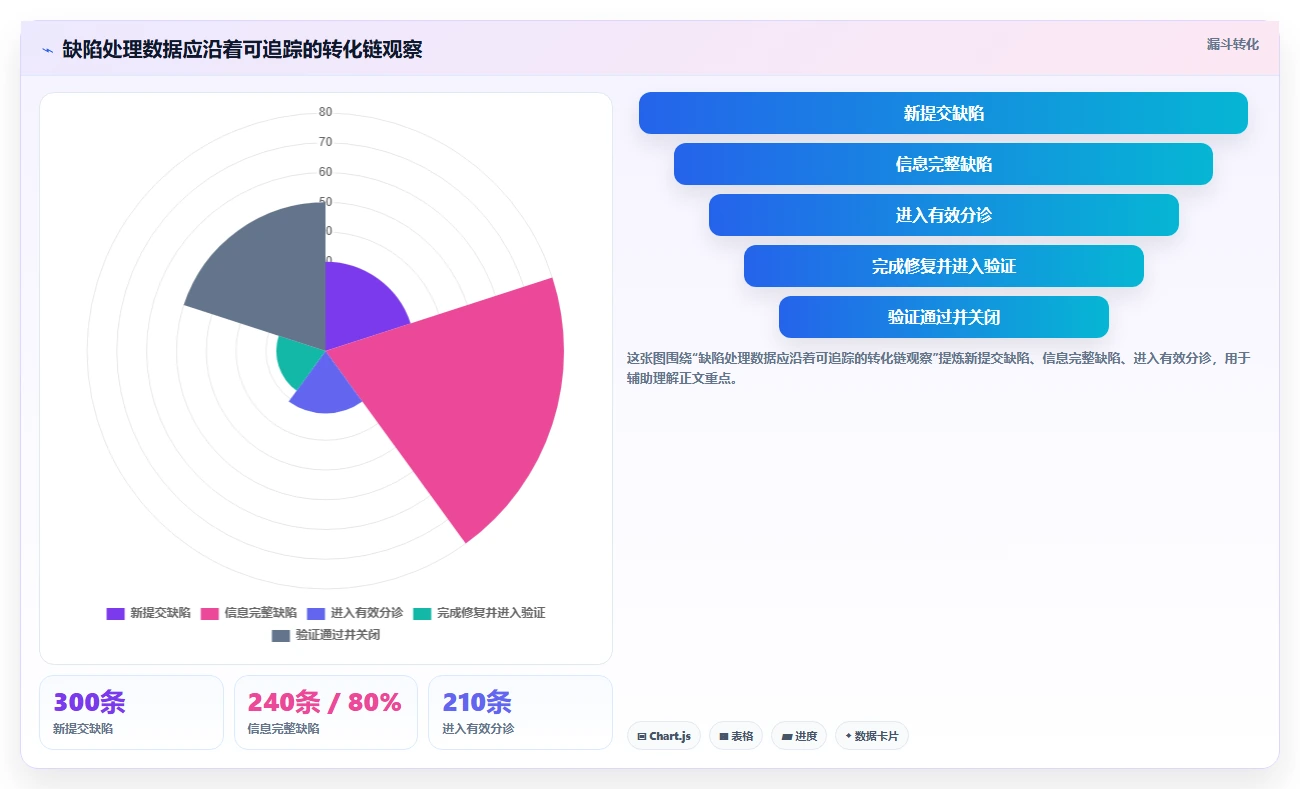Toggle the 新提交缺陷 legend color box

[x=115, y=613]
